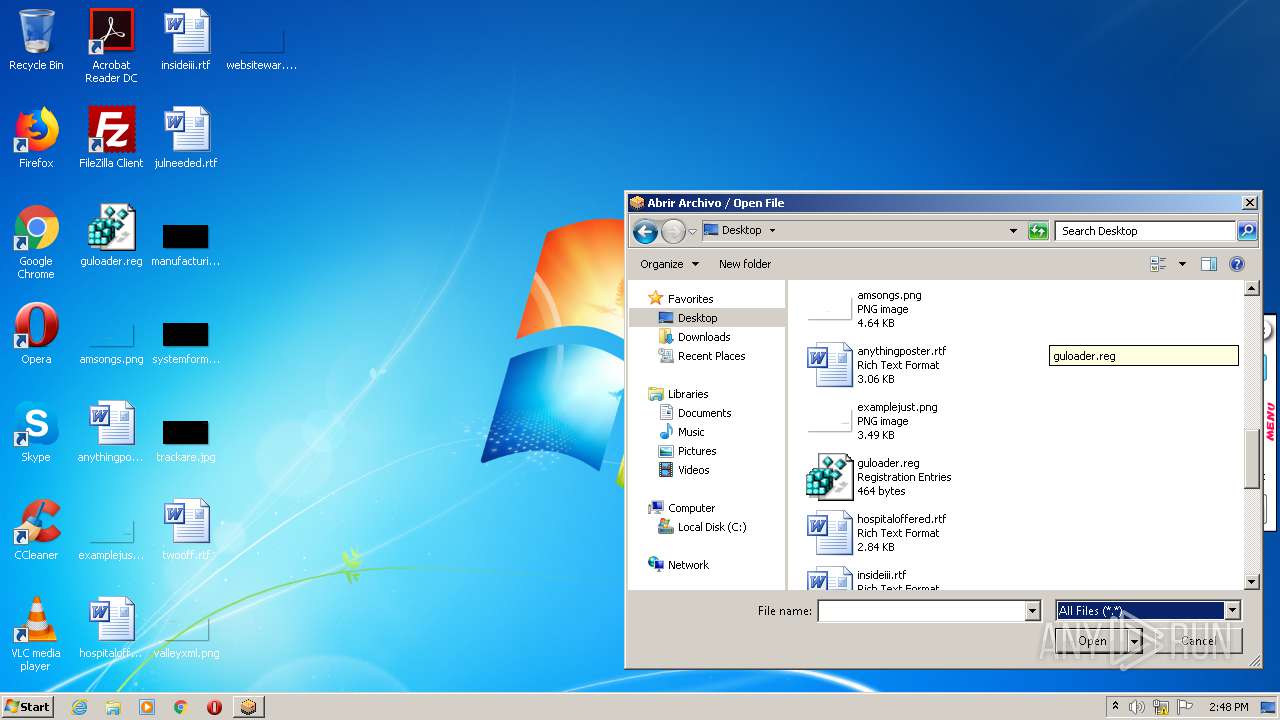
Task: Expand the File name dropdown
Action: (1032, 611)
